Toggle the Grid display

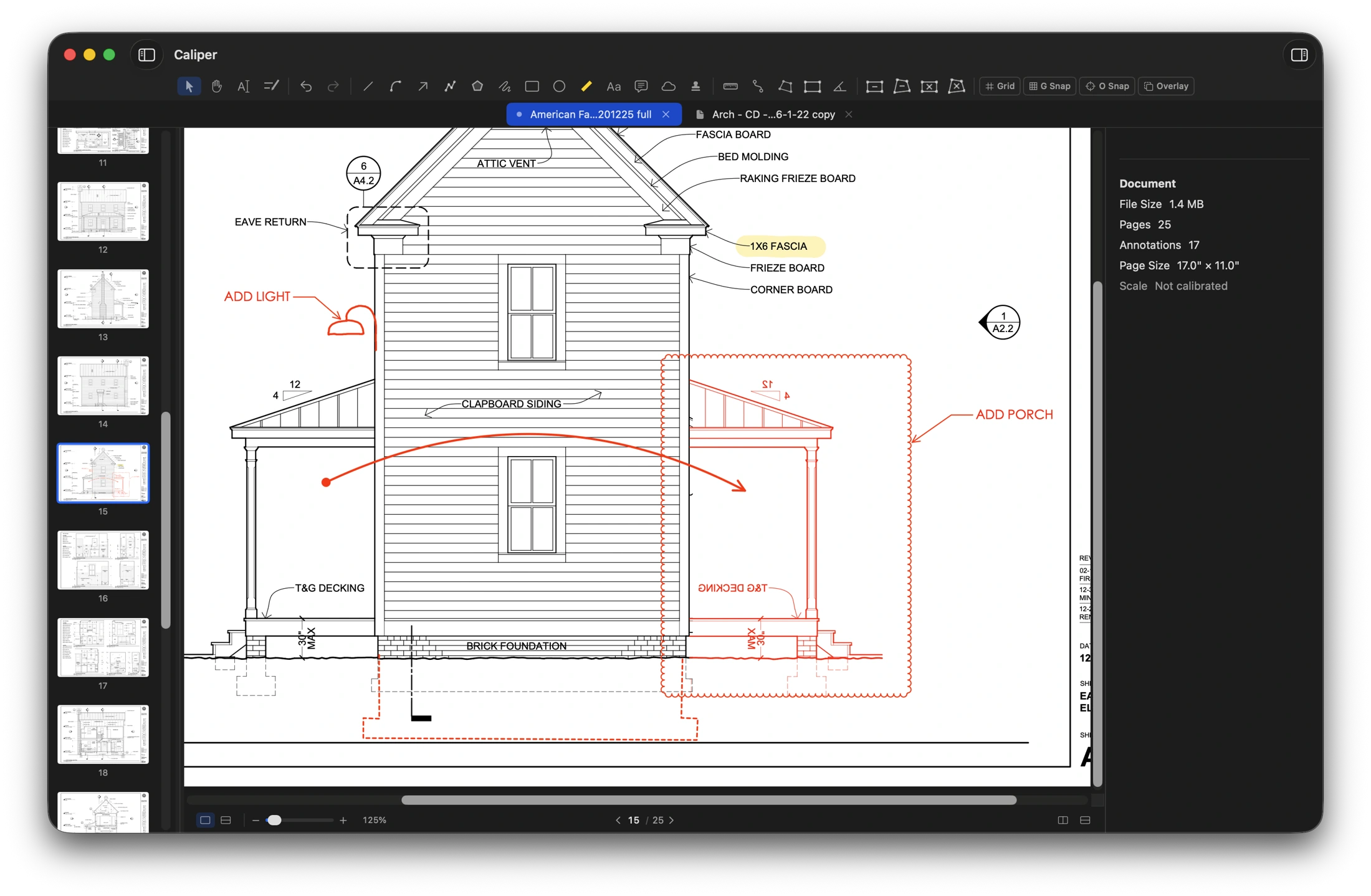pyautogui.click(x=1000, y=86)
